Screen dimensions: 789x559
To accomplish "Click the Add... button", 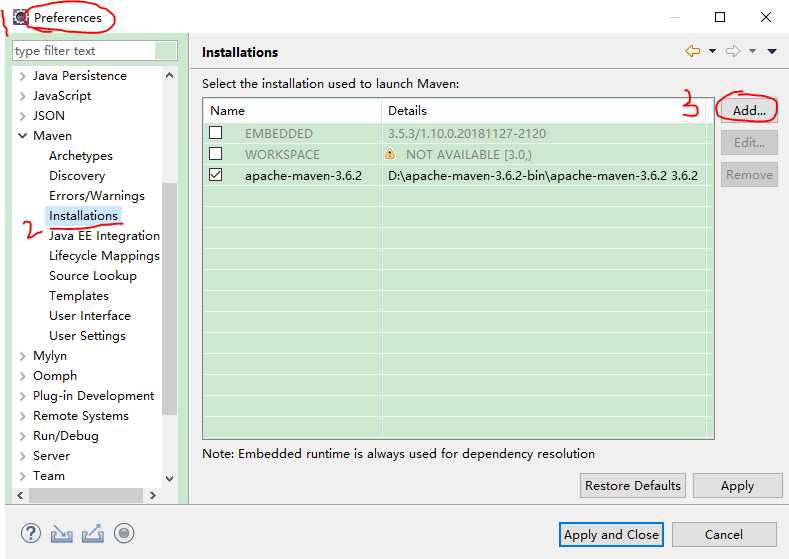I will click(749, 111).
